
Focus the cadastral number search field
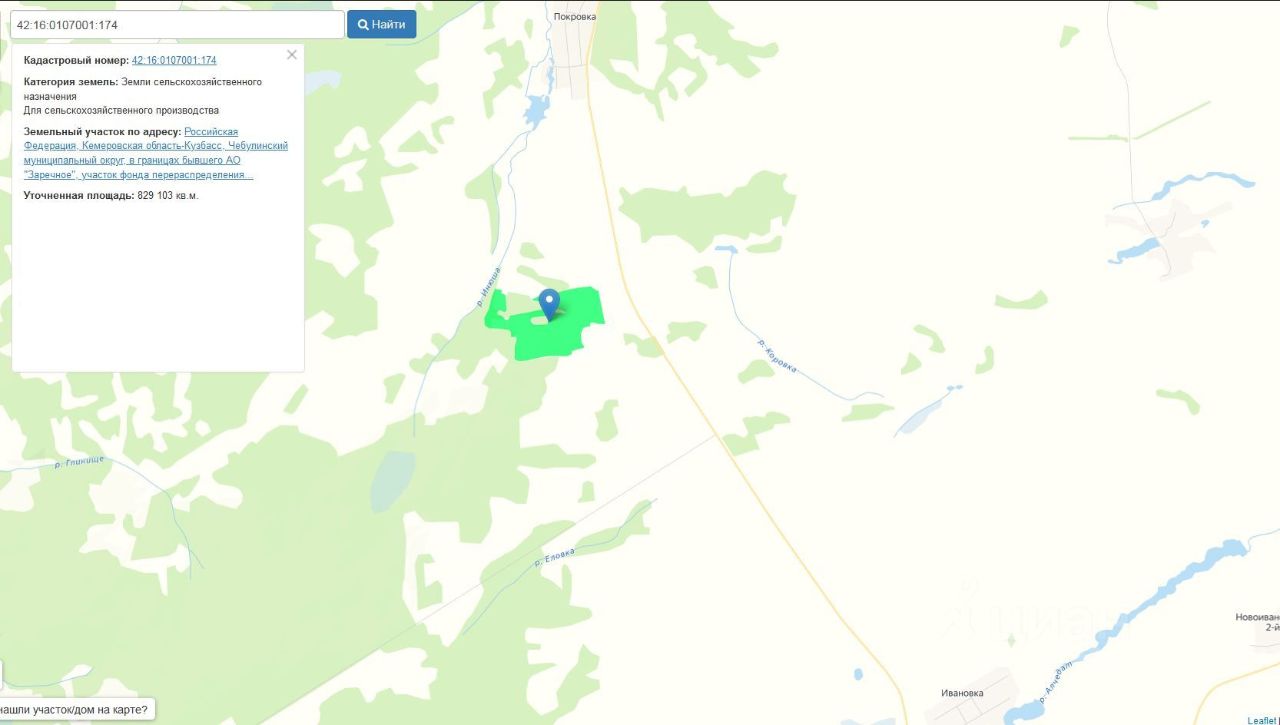(177, 24)
